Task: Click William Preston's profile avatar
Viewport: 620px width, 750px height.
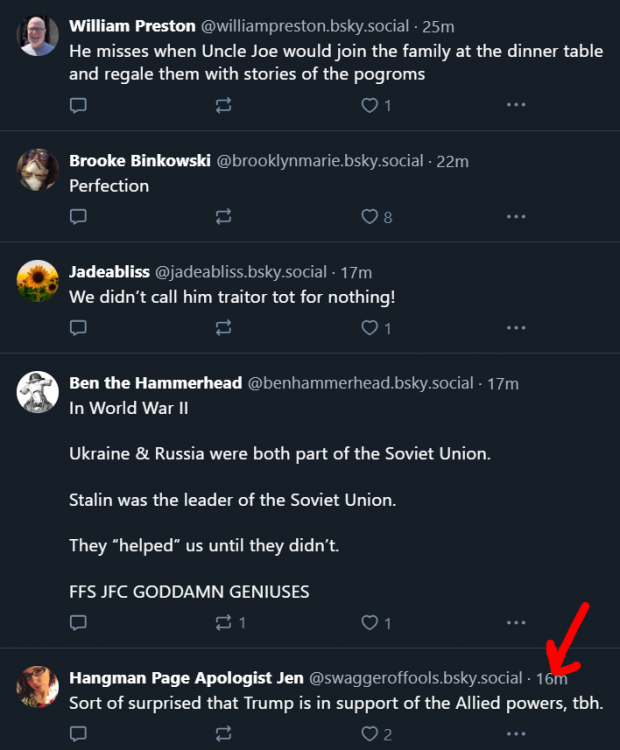Action: (x=38, y=35)
